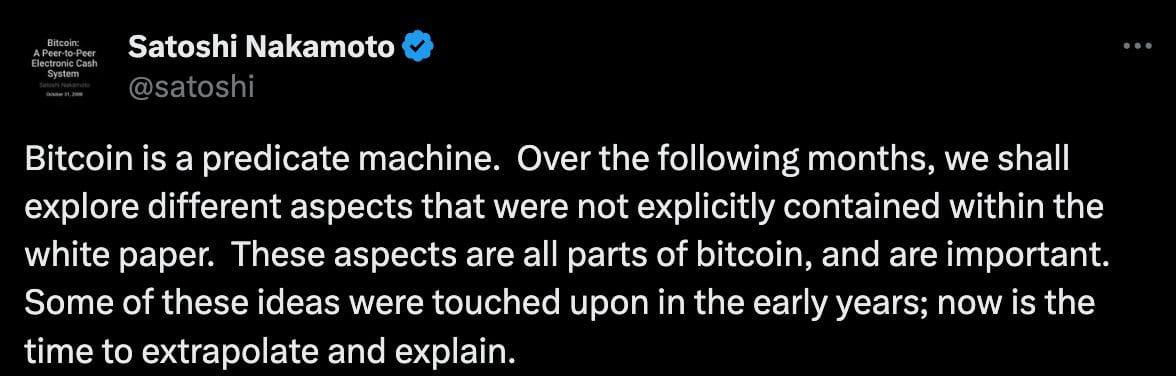Image resolution: width=1176 pixels, height=376 pixels.
Task: Open Satoshi Nakamoto's profile via display name
Action: pos(261,47)
